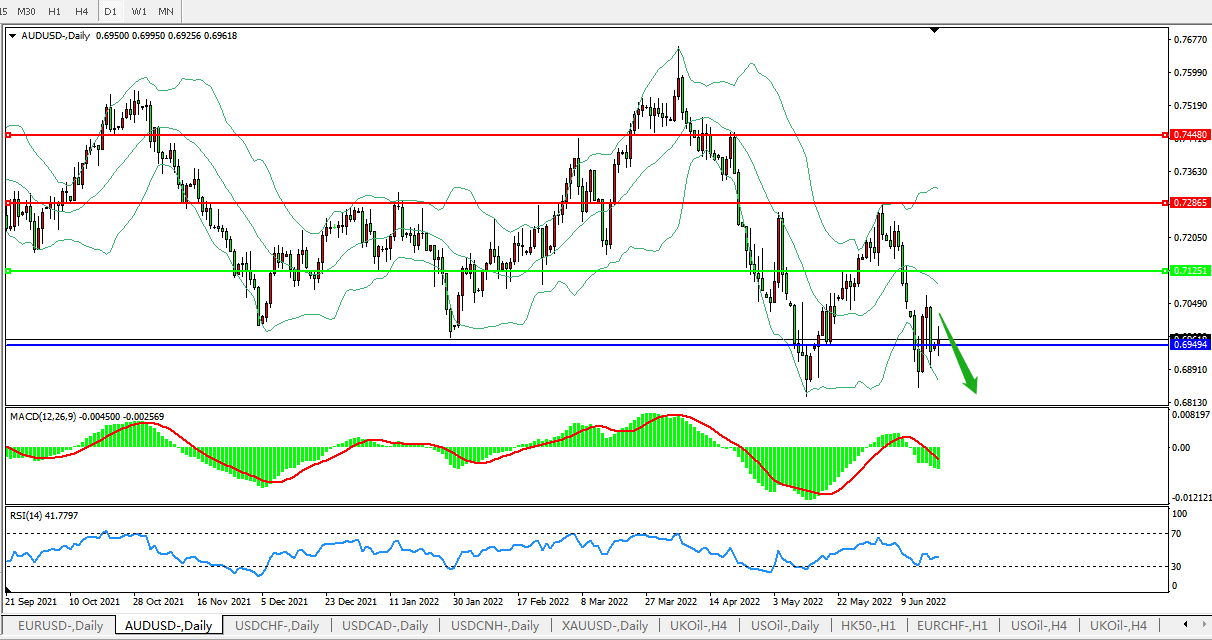Set the chart period to H4

click(82, 11)
